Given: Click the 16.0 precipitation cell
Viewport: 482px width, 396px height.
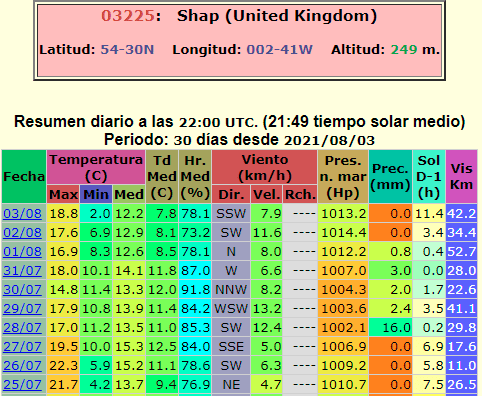Looking at the screenshot, I should pos(390,328).
